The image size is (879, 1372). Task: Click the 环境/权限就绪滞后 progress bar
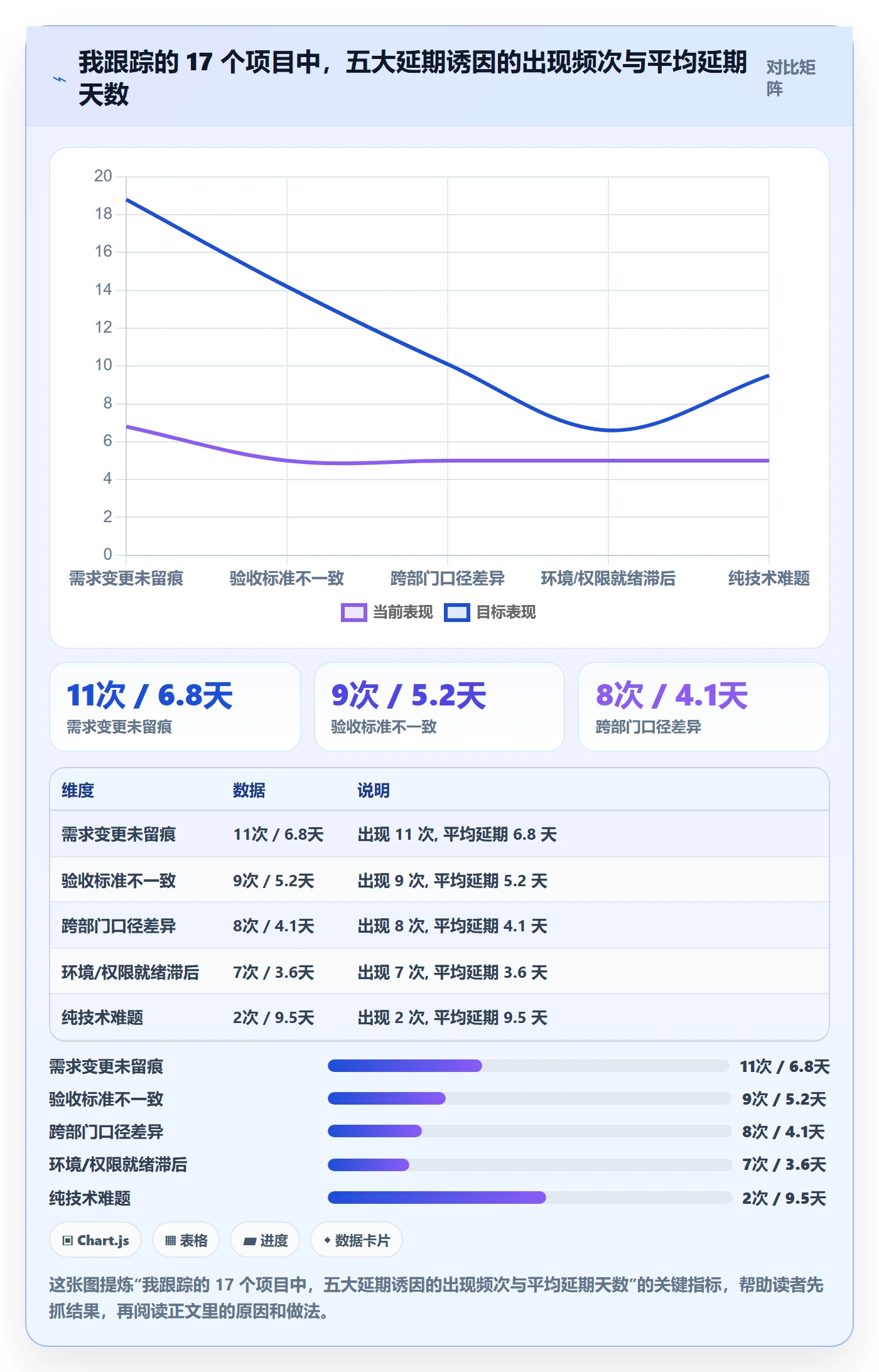click(530, 1165)
